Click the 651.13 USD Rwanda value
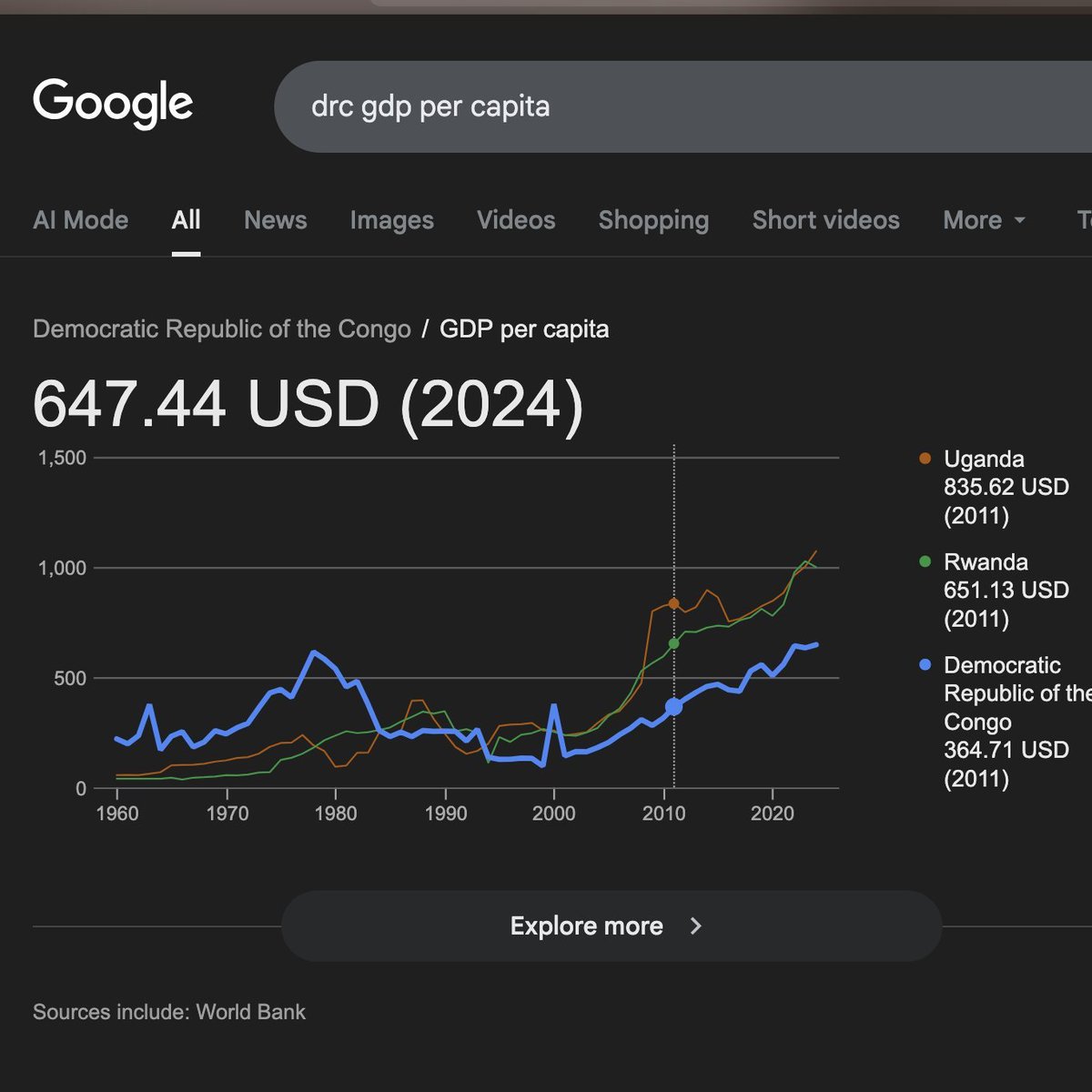Viewport: 1092px width, 1092px height. [x=1006, y=590]
